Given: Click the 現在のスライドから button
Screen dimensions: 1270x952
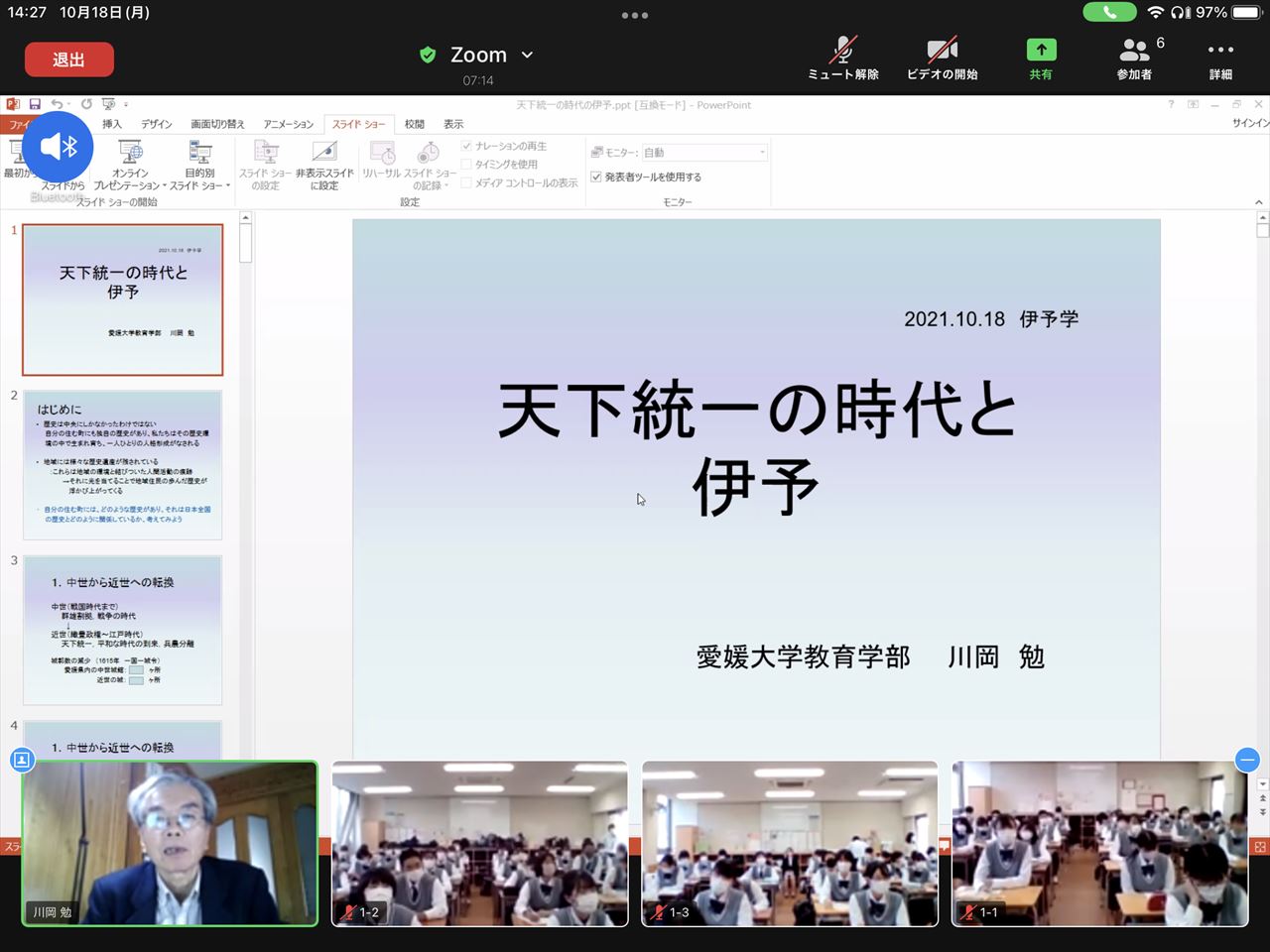Looking at the screenshot, I should tap(63, 185).
